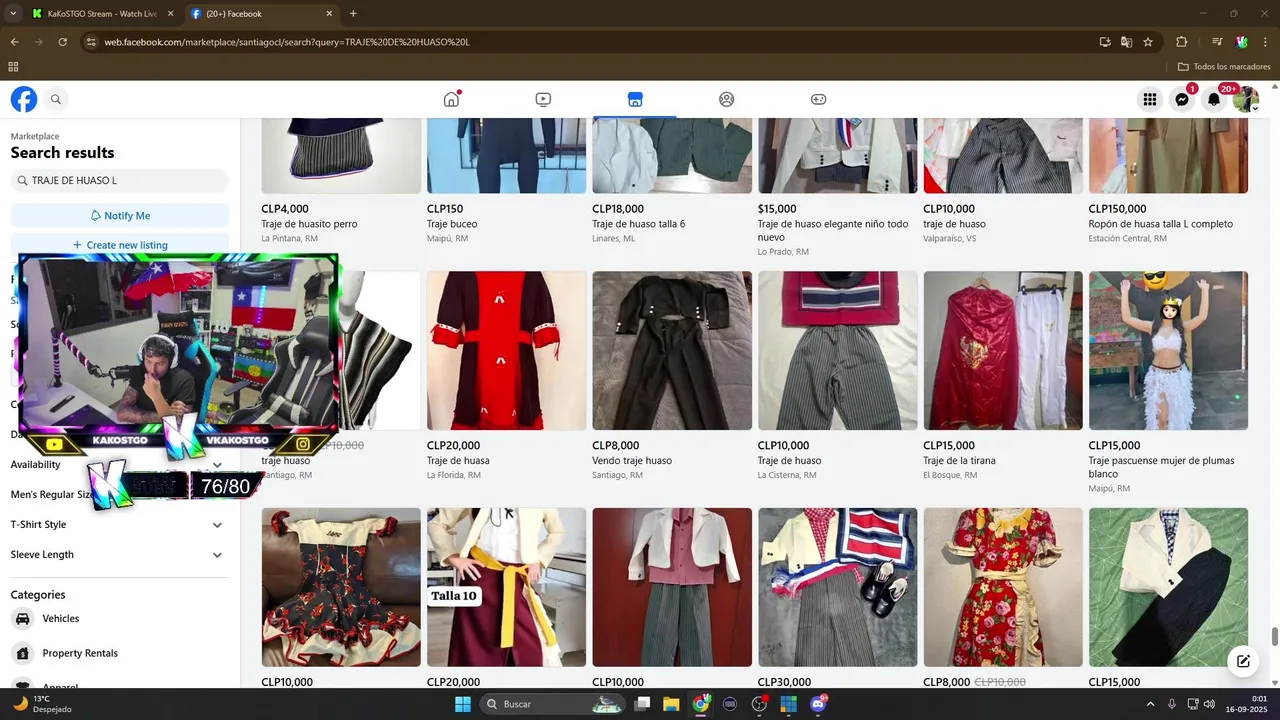Click the Notify Me button

pos(120,215)
